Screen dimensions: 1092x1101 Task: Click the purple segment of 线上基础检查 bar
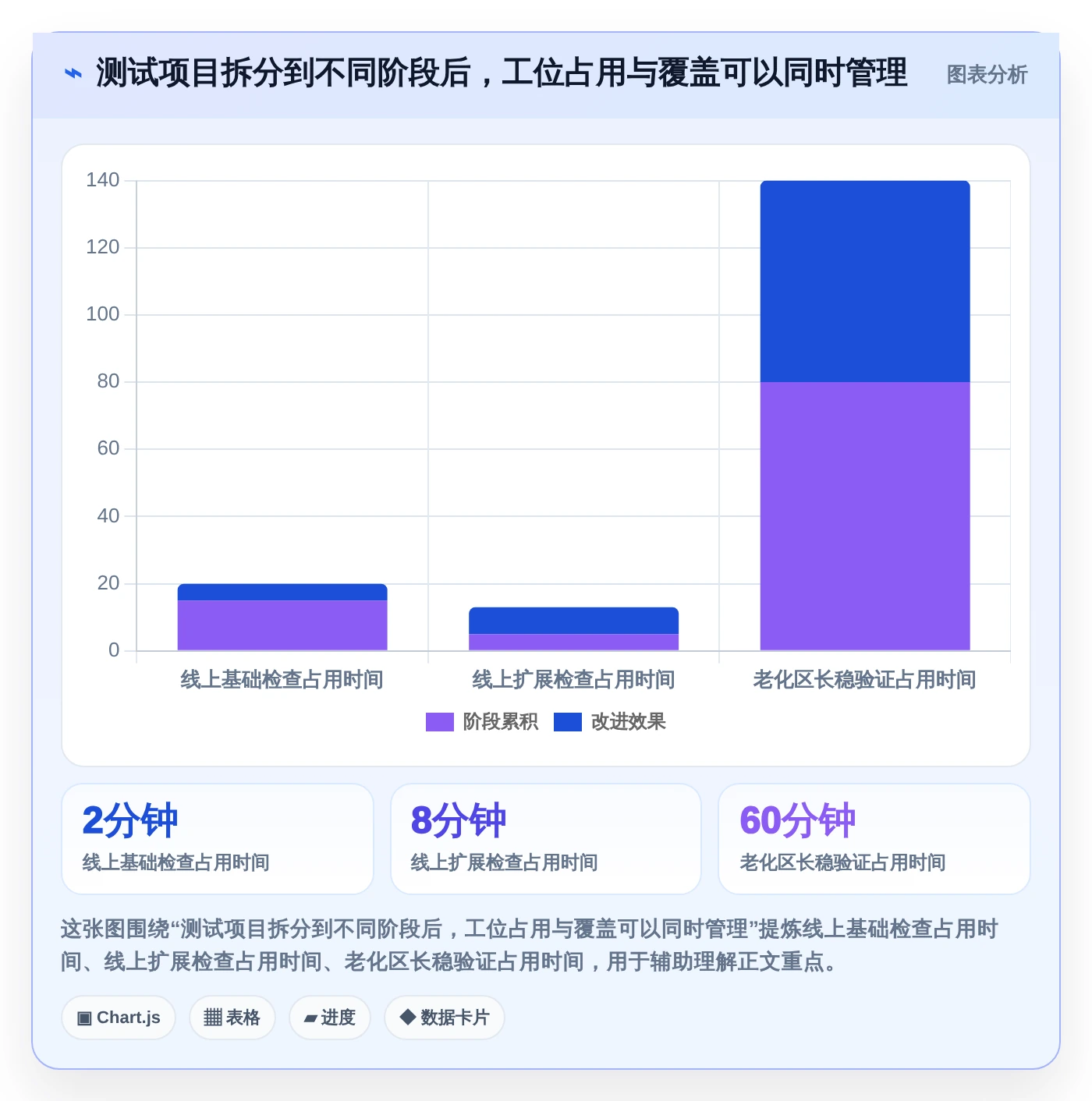[282, 625]
